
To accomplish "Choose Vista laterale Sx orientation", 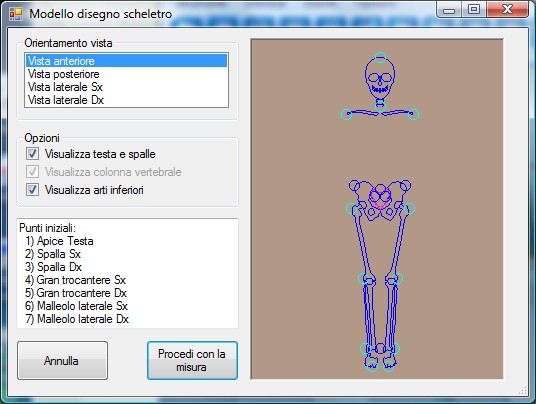I will point(126,87).
